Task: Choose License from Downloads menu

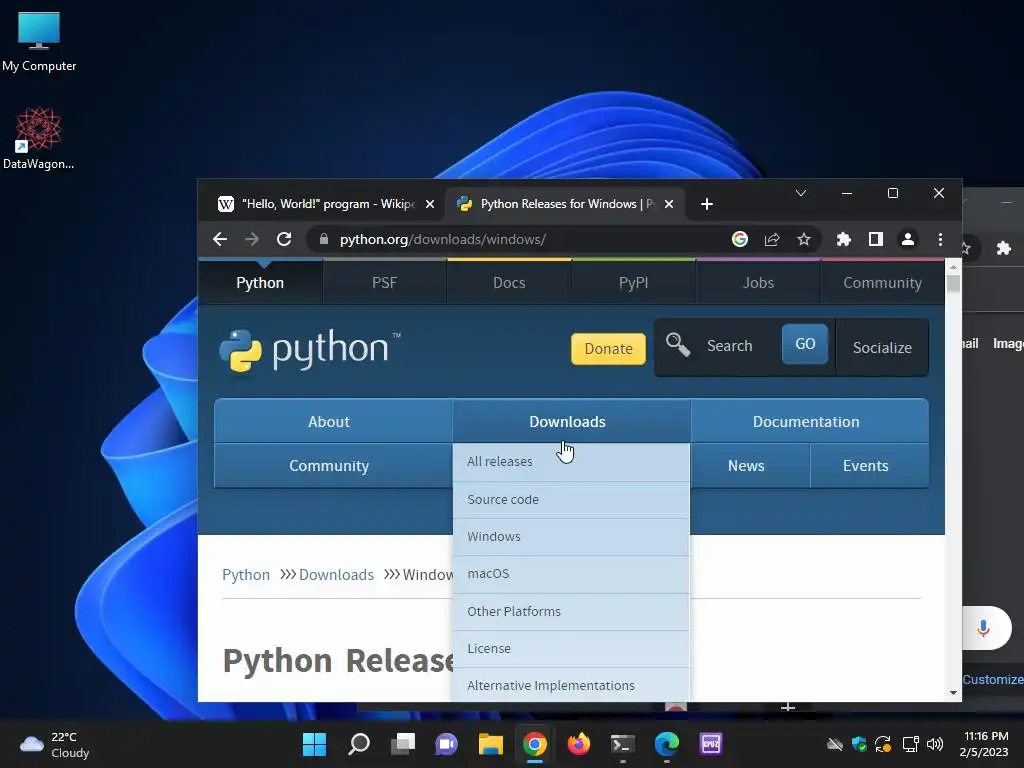Action: click(x=571, y=648)
